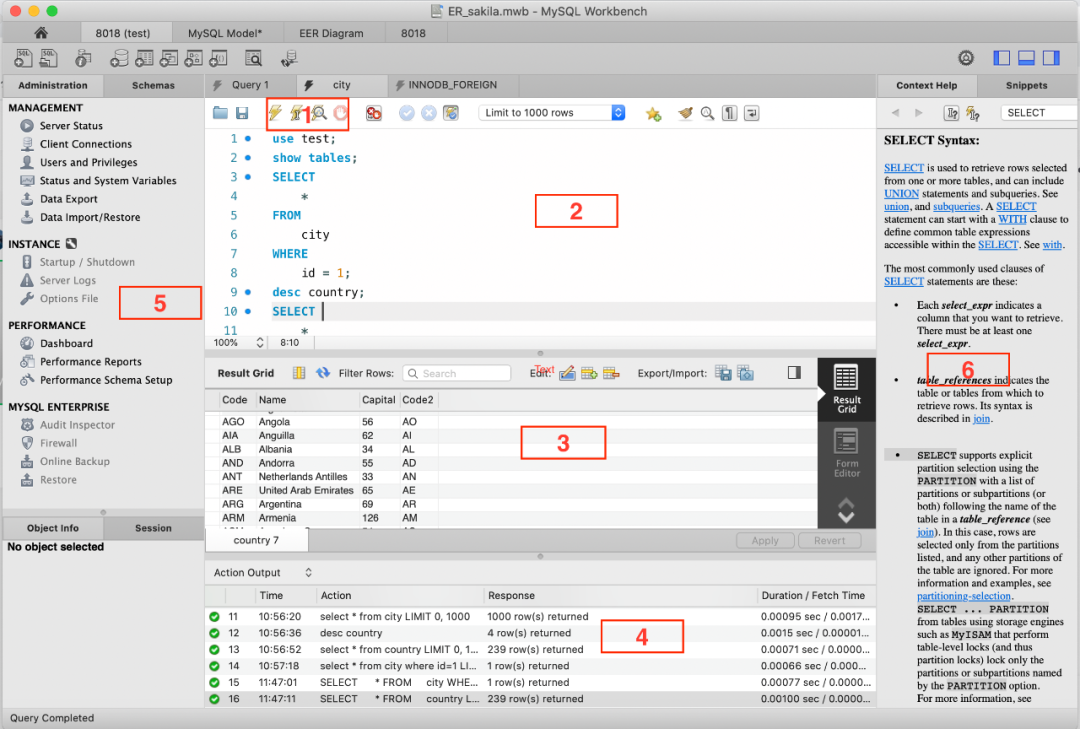
Task: Open a SQL script file via the folder icon
Action: click(220, 114)
